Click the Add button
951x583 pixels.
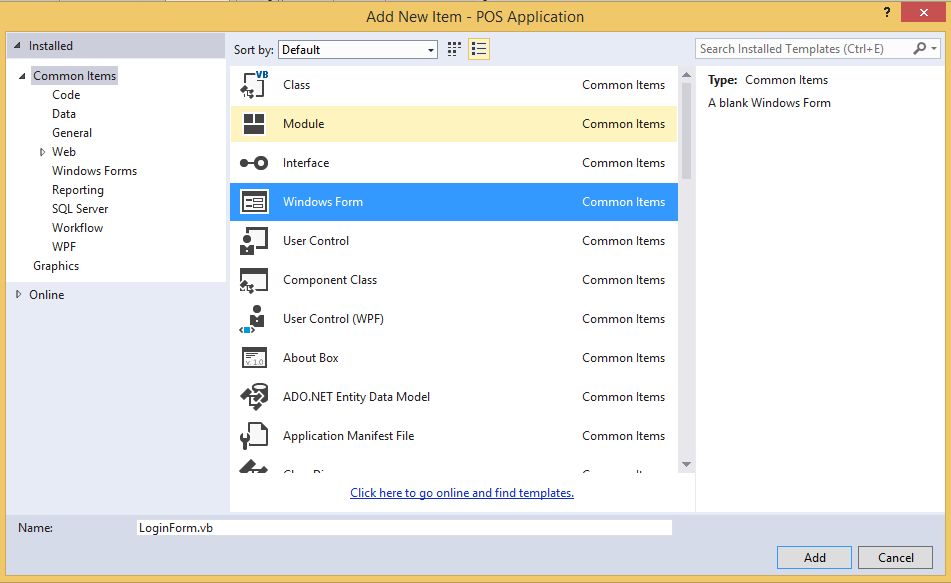coord(814,558)
